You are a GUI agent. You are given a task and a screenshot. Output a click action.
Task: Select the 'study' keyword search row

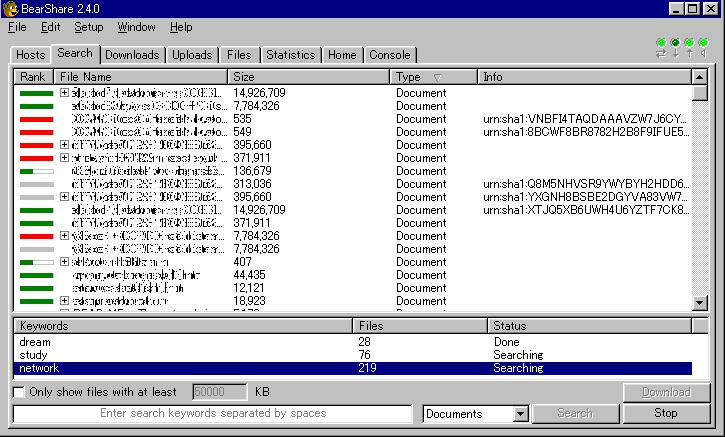[353, 355]
